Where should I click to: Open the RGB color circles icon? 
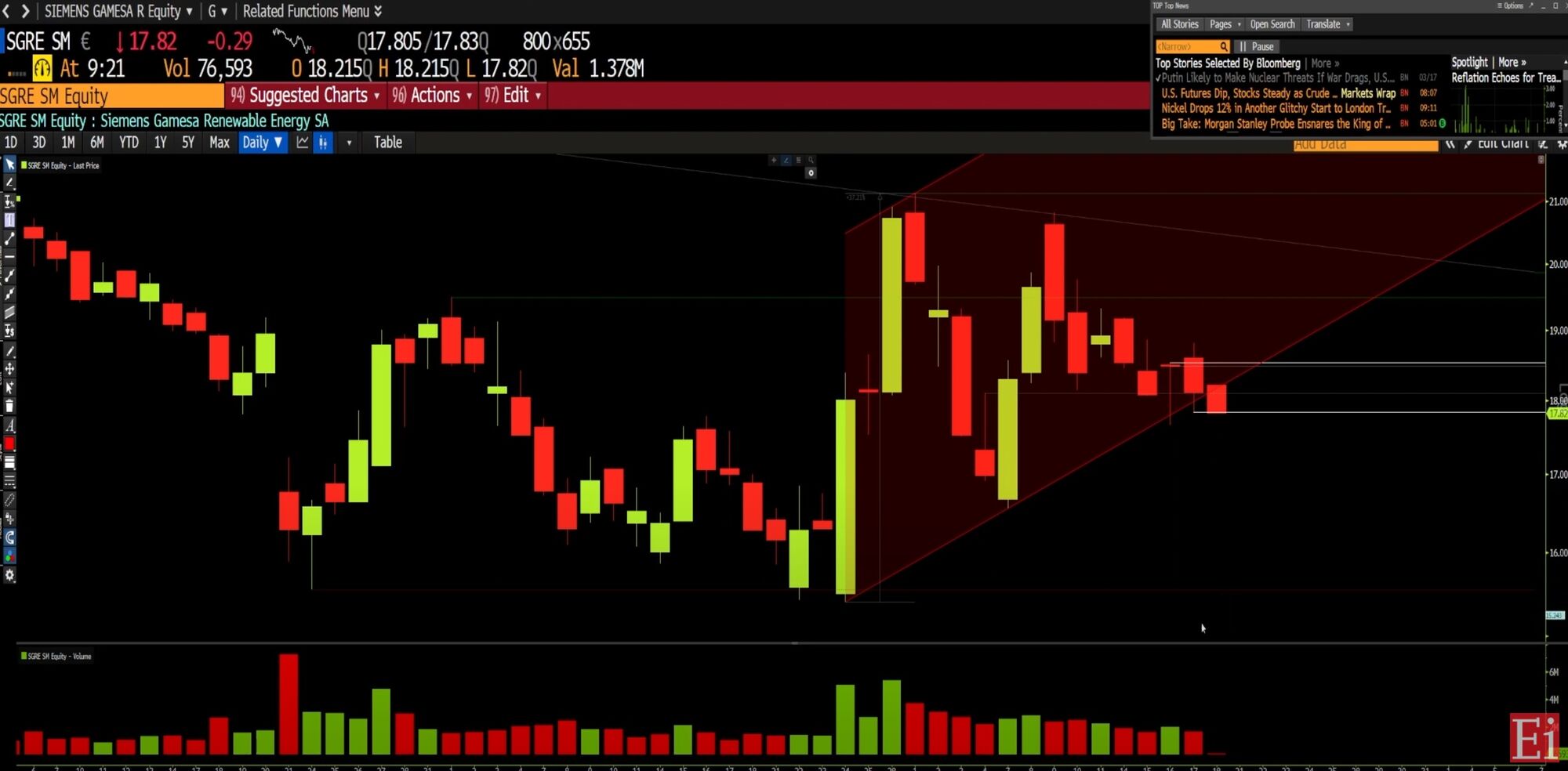click(x=9, y=556)
